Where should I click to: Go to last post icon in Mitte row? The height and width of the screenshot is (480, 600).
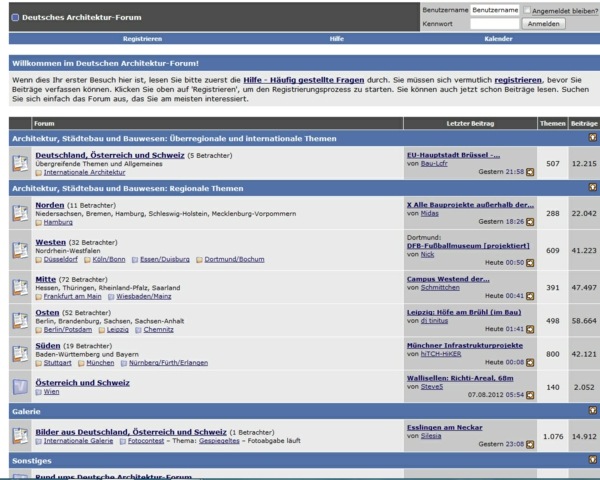(x=530, y=296)
